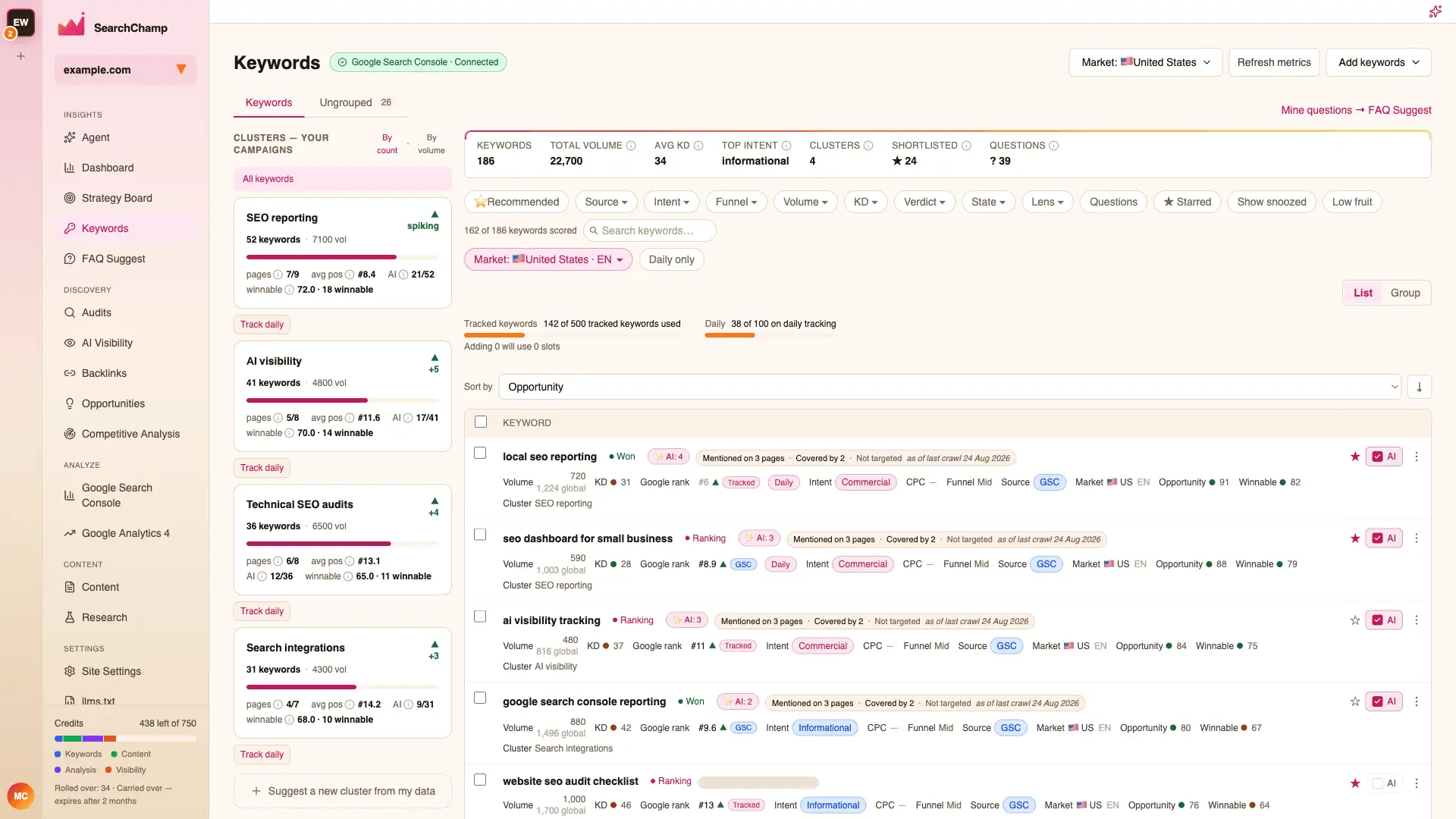
Task: Click the Google Analytics 4 trend icon
Action: click(70, 533)
